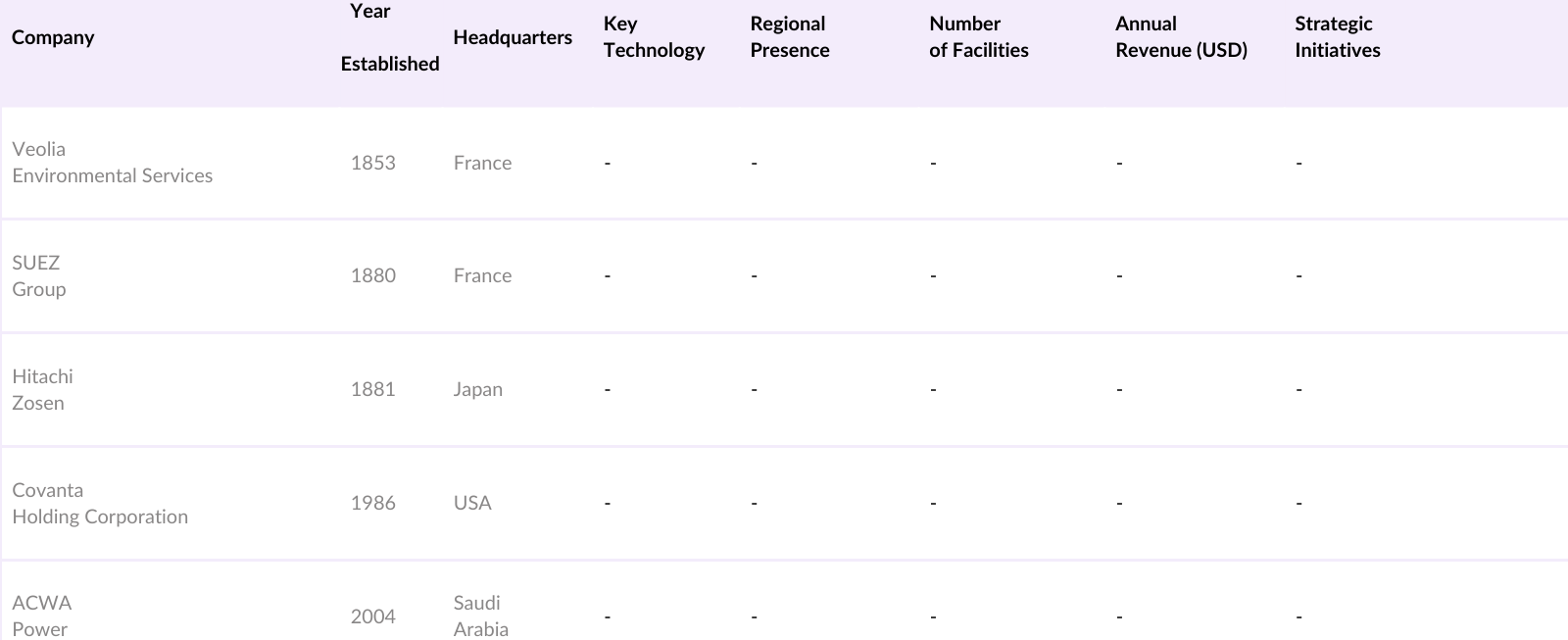Screen dimensions: 1568x640
Task: Click the Japan headquarters cell
Action: point(478,390)
